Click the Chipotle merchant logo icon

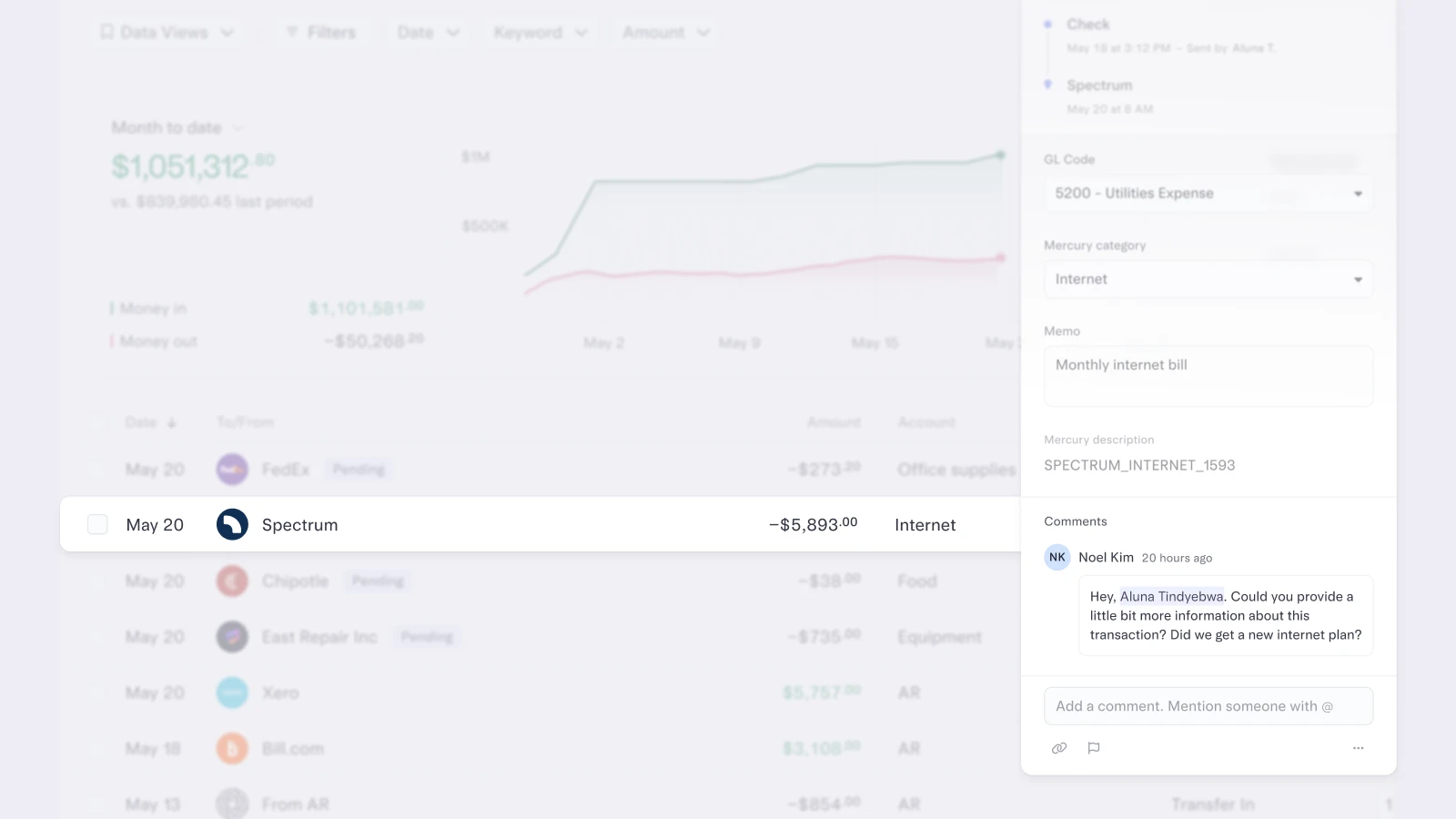[x=232, y=581]
